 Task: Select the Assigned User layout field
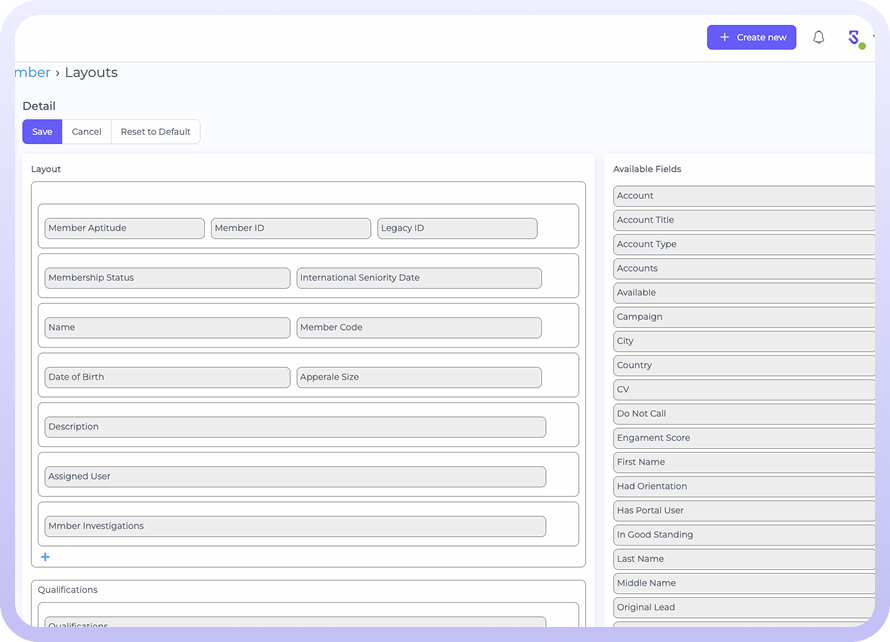coord(295,477)
